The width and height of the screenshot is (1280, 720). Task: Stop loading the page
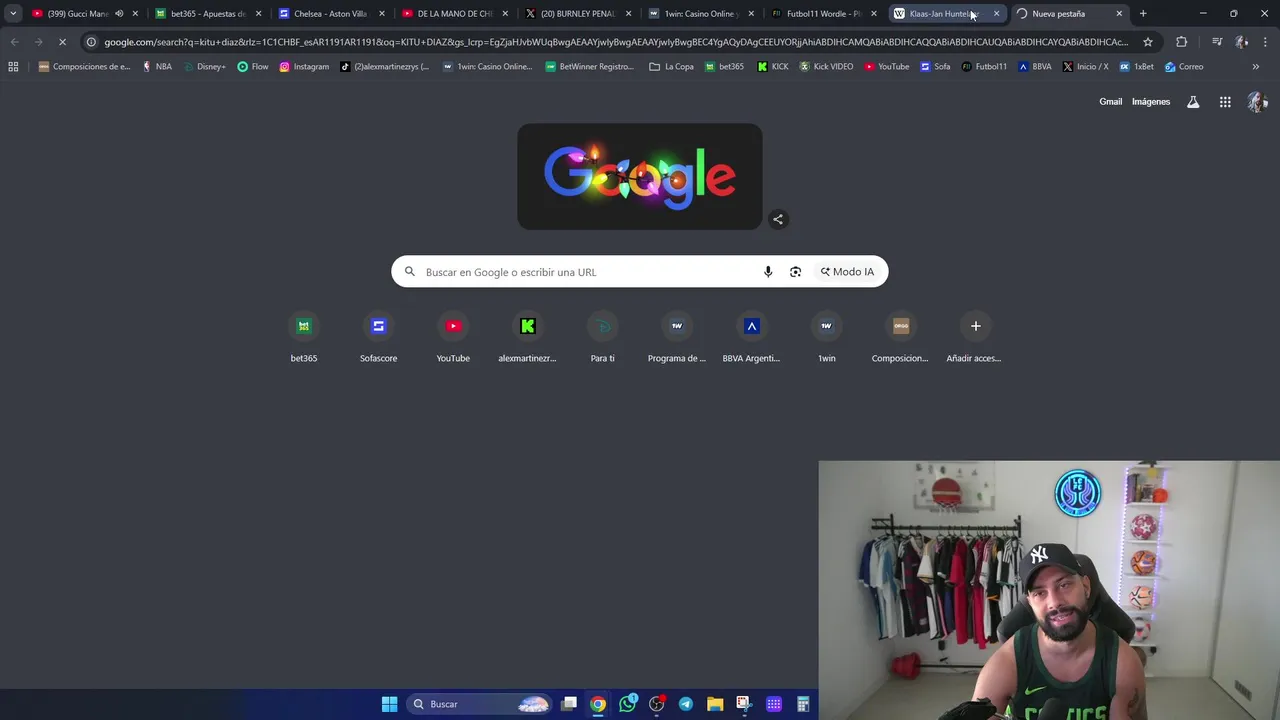(62, 42)
